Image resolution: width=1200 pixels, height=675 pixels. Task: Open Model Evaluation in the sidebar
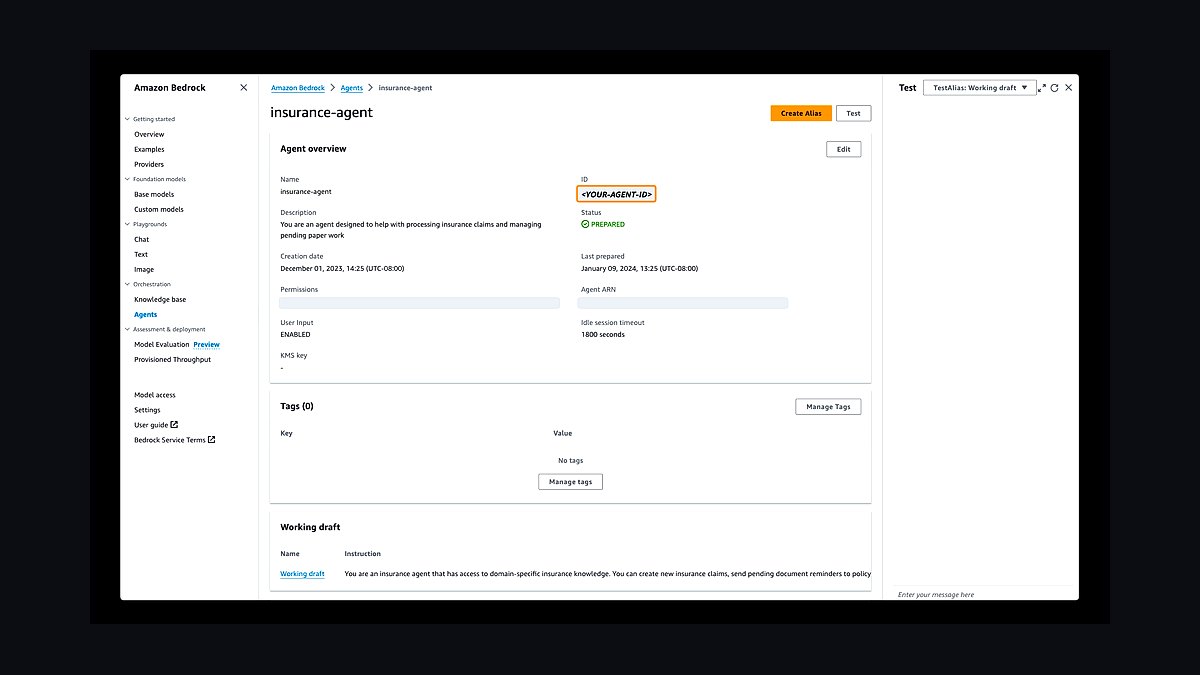click(x=162, y=344)
